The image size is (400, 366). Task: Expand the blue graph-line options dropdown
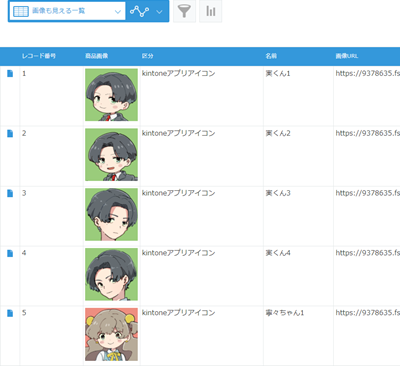[x=159, y=12]
